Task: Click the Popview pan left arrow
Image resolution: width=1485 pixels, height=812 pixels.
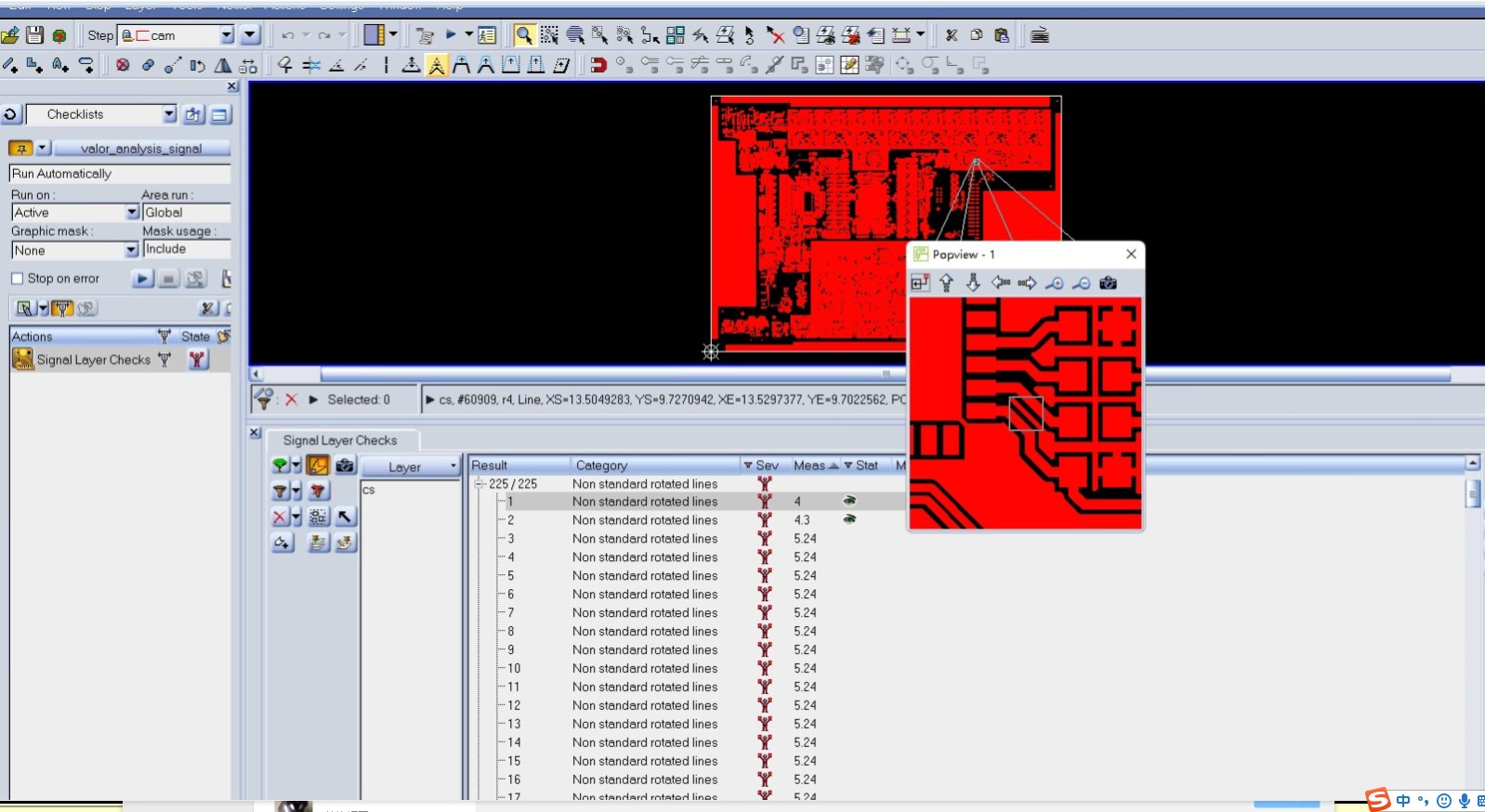Action: 1001,282
